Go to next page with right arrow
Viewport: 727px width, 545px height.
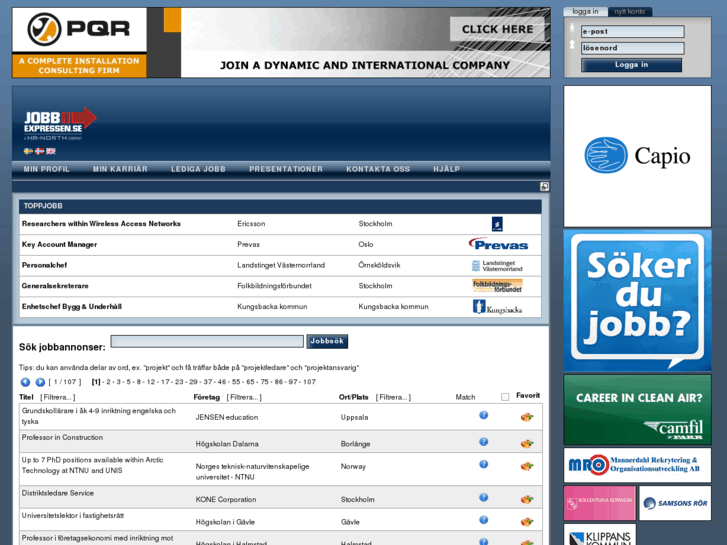[x=40, y=382]
